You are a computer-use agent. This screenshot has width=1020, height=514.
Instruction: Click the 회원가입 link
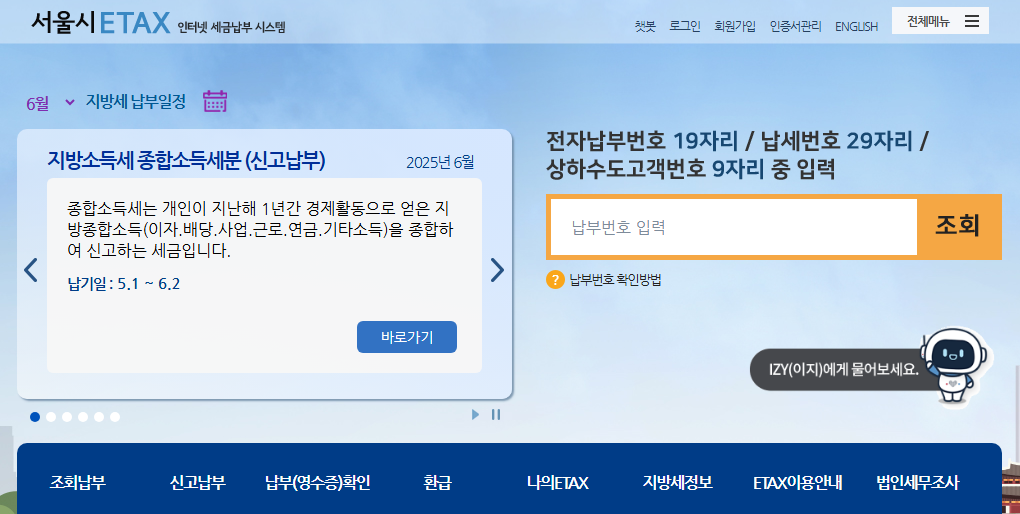click(735, 27)
